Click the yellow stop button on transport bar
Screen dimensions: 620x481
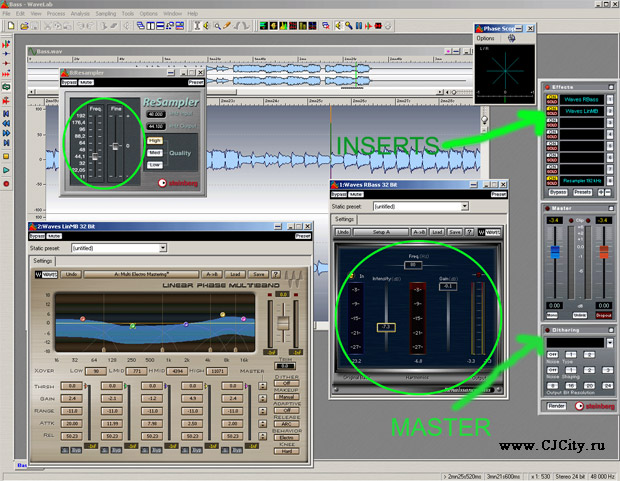click(x=6, y=156)
